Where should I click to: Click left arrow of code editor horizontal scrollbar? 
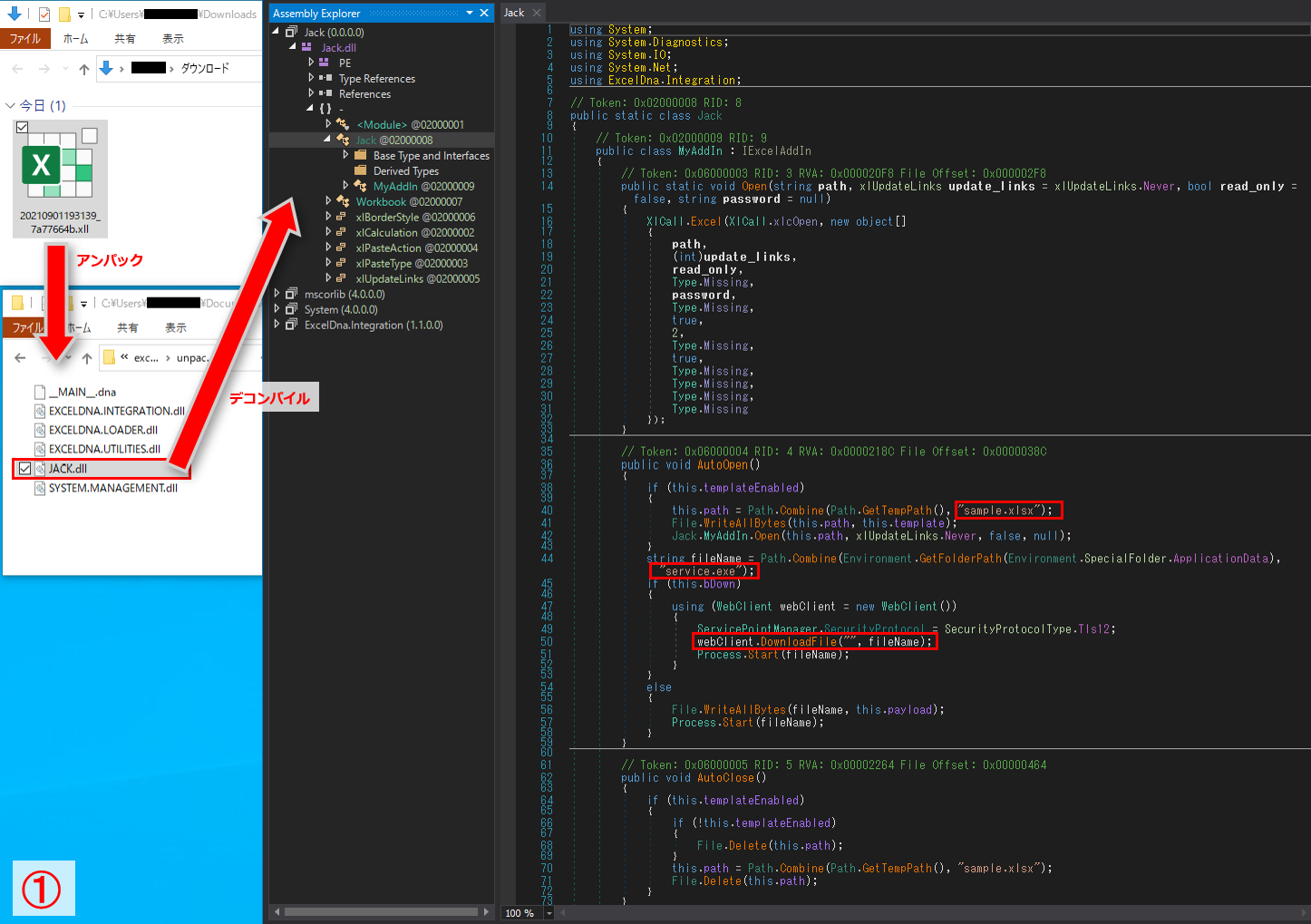pyautogui.click(x=564, y=912)
